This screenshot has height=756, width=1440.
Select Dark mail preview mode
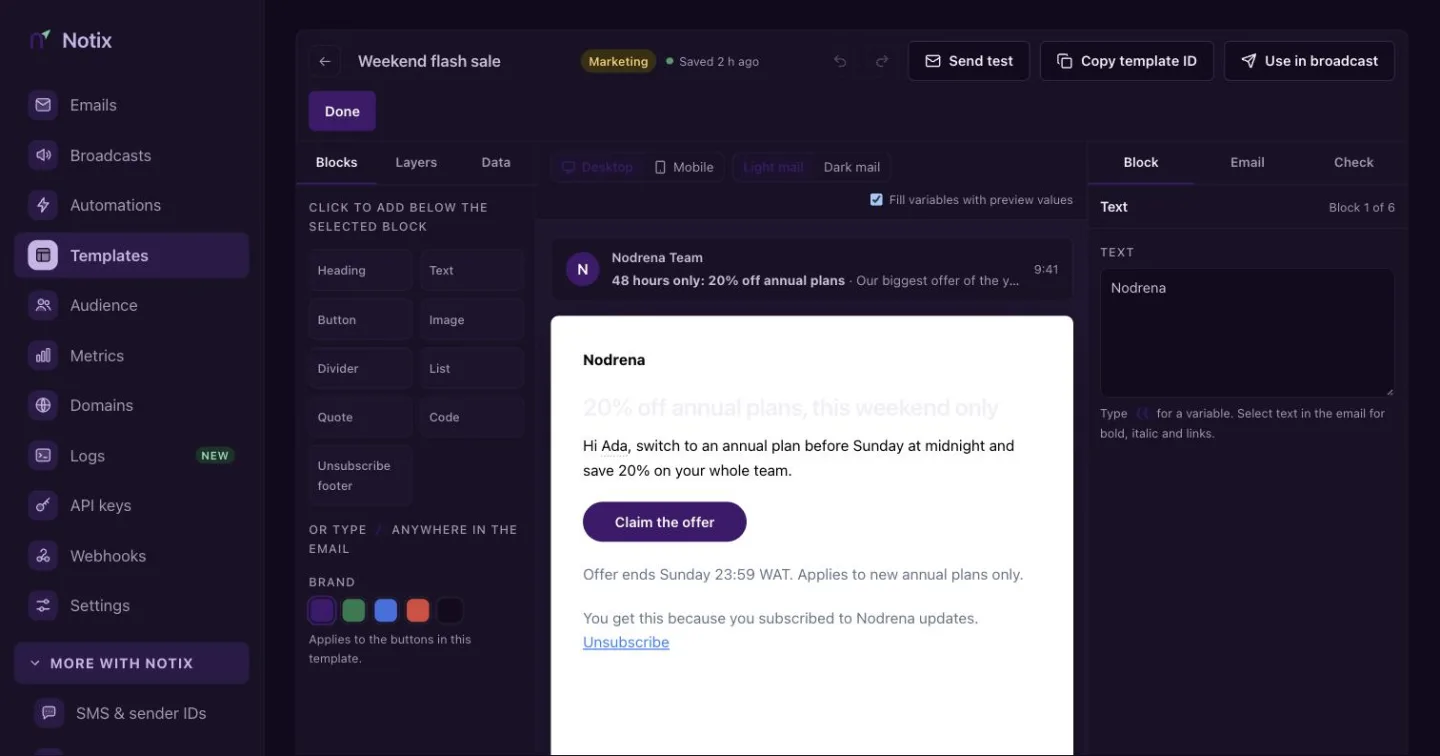[x=852, y=167]
